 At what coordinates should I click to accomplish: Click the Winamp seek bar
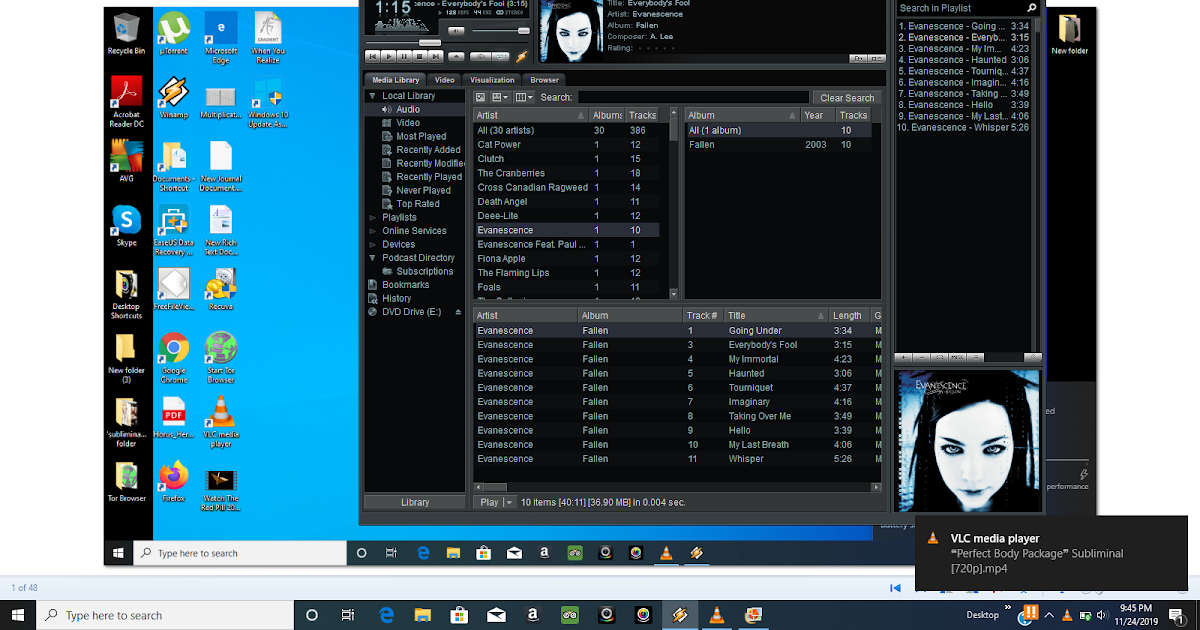click(447, 43)
